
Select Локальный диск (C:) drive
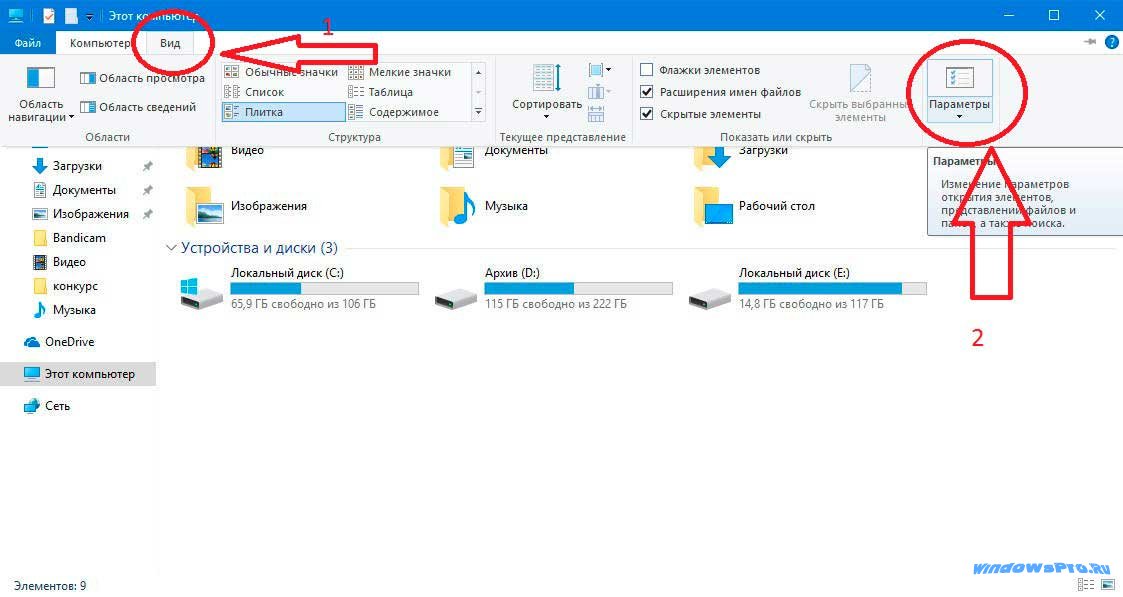coord(299,288)
